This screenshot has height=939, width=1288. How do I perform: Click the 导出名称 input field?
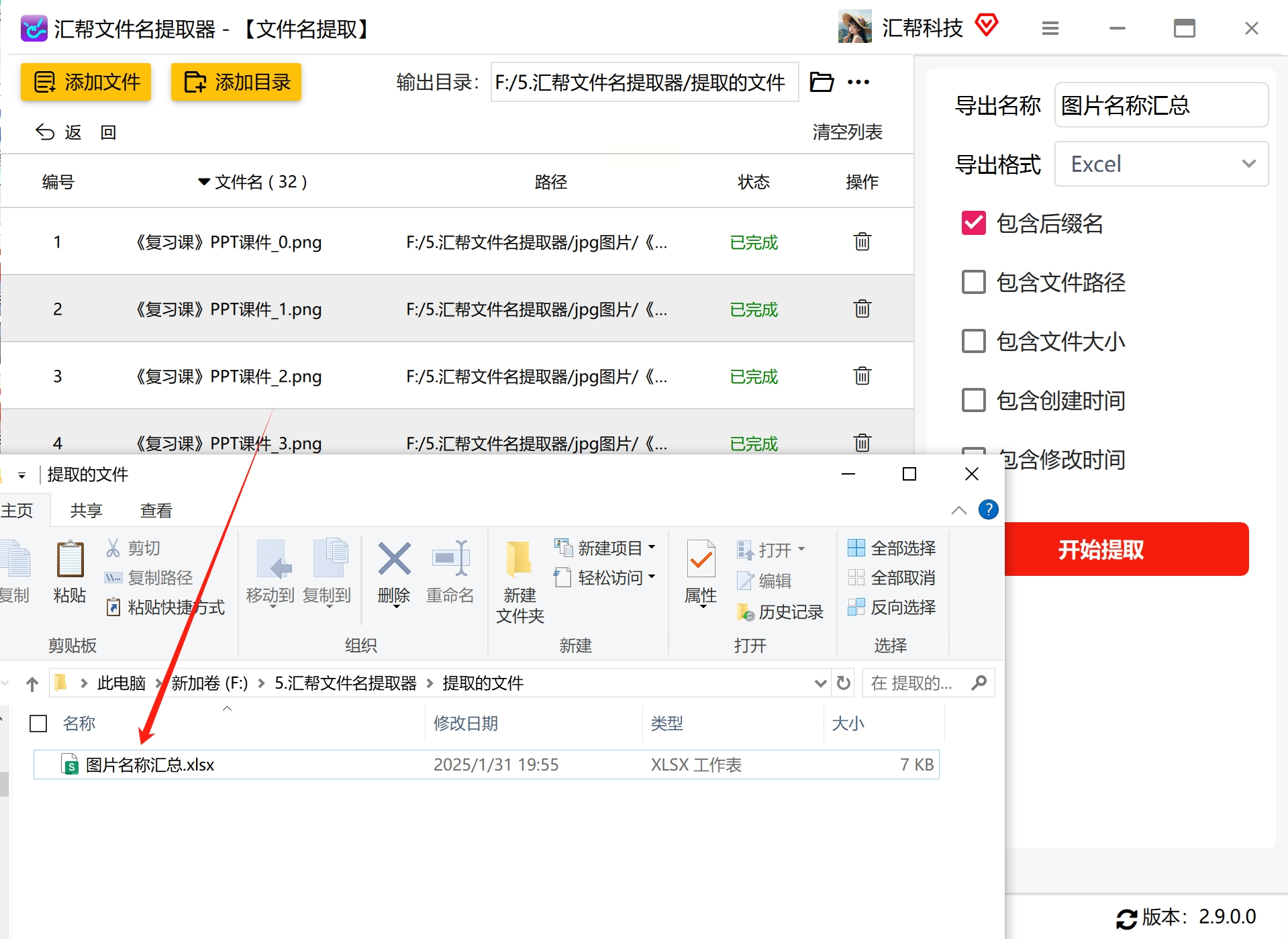click(x=1161, y=105)
